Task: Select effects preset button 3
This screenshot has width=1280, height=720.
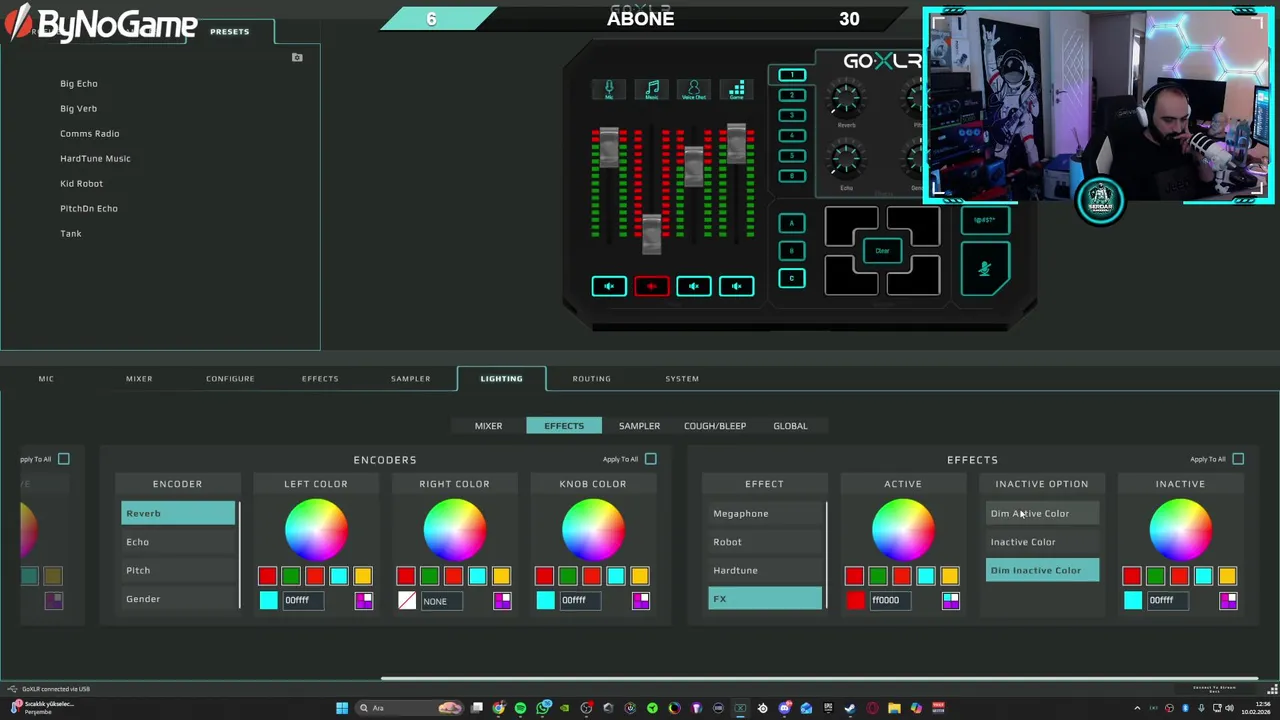Action: pyautogui.click(x=792, y=115)
